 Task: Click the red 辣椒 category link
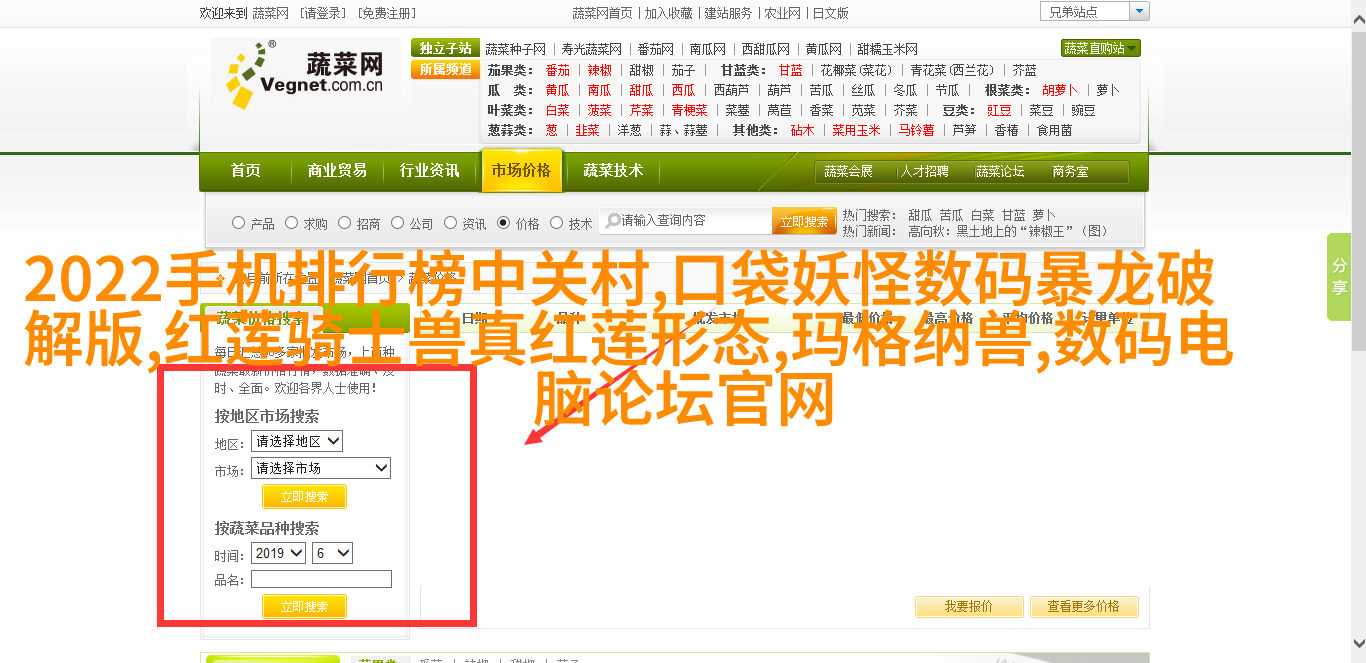[x=599, y=70]
